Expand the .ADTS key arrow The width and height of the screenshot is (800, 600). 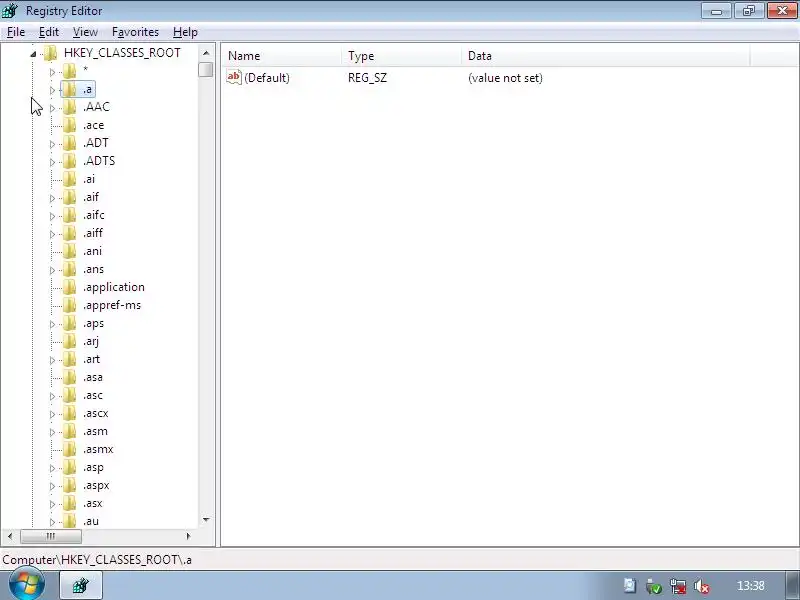[52, 162]
